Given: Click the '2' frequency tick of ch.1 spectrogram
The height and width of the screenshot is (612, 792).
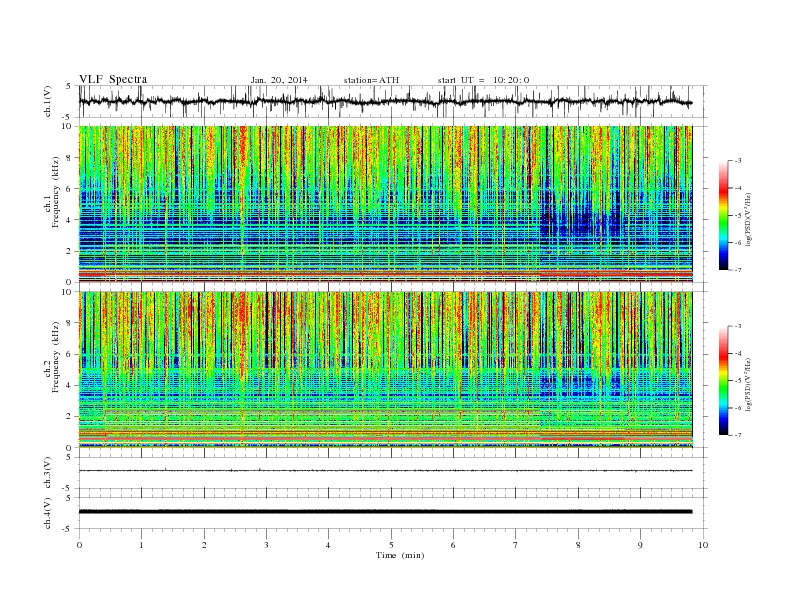Looking at the screenshot, I should 69,251.
